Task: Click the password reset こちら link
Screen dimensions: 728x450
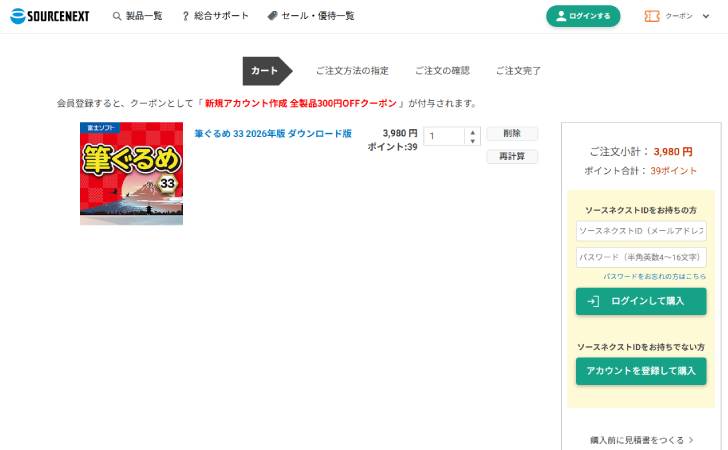Action: tap(695, 276)
